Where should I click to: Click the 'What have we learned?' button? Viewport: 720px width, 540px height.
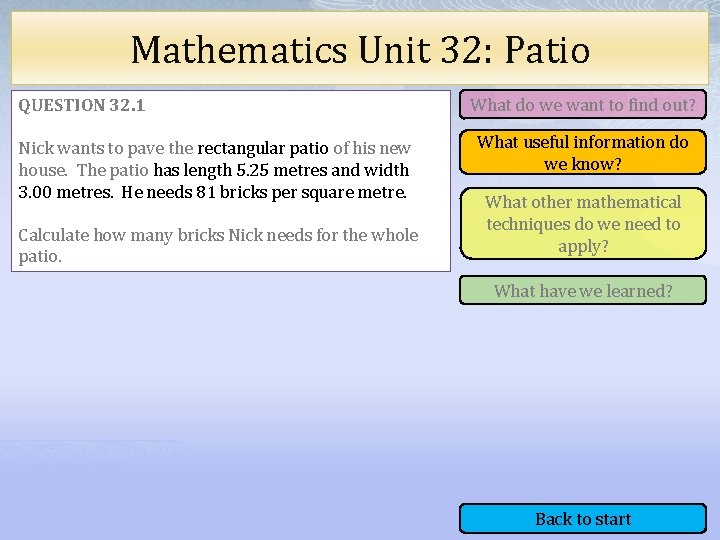point(583,290)
